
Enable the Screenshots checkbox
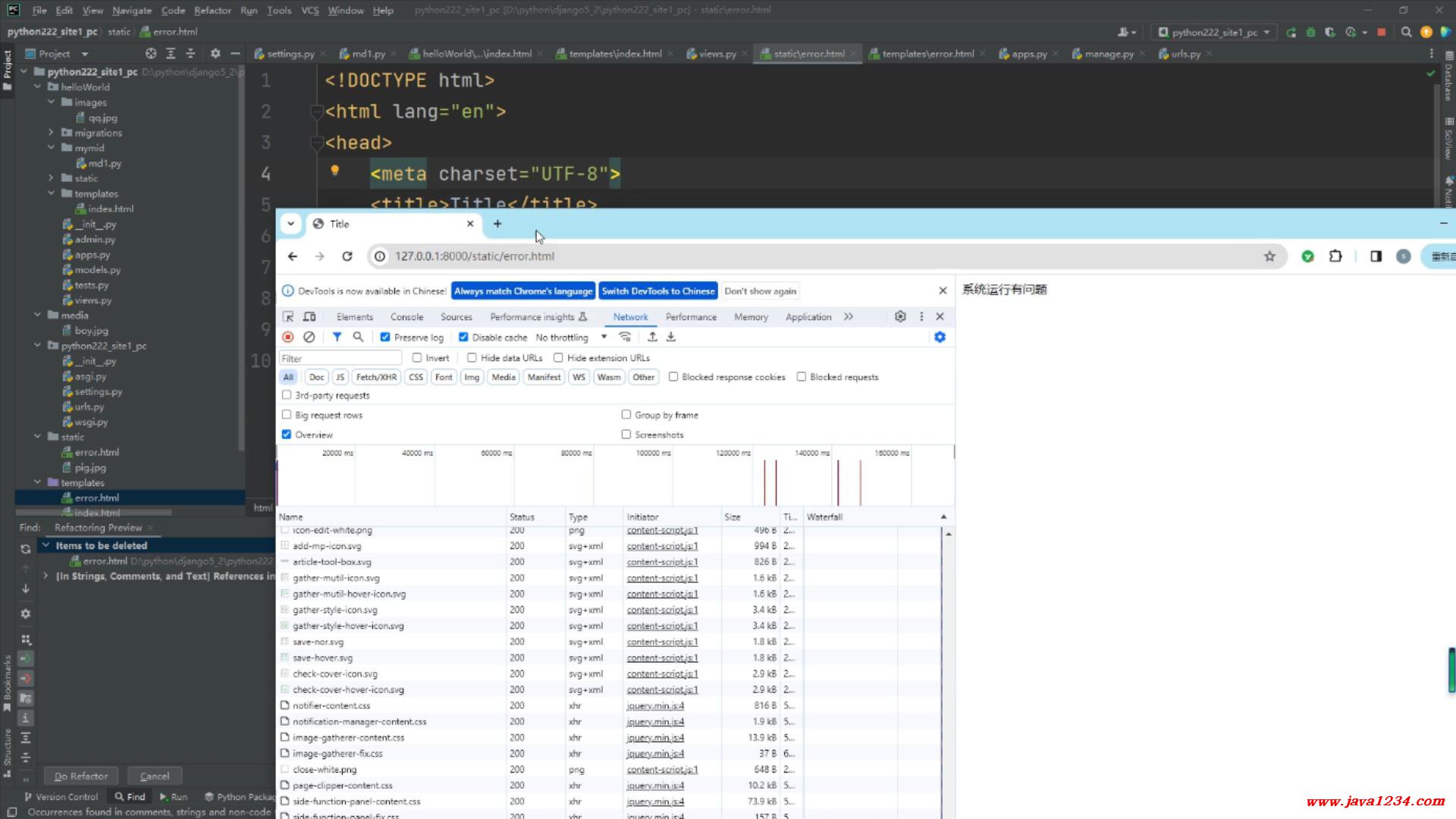tap(626, 435)
